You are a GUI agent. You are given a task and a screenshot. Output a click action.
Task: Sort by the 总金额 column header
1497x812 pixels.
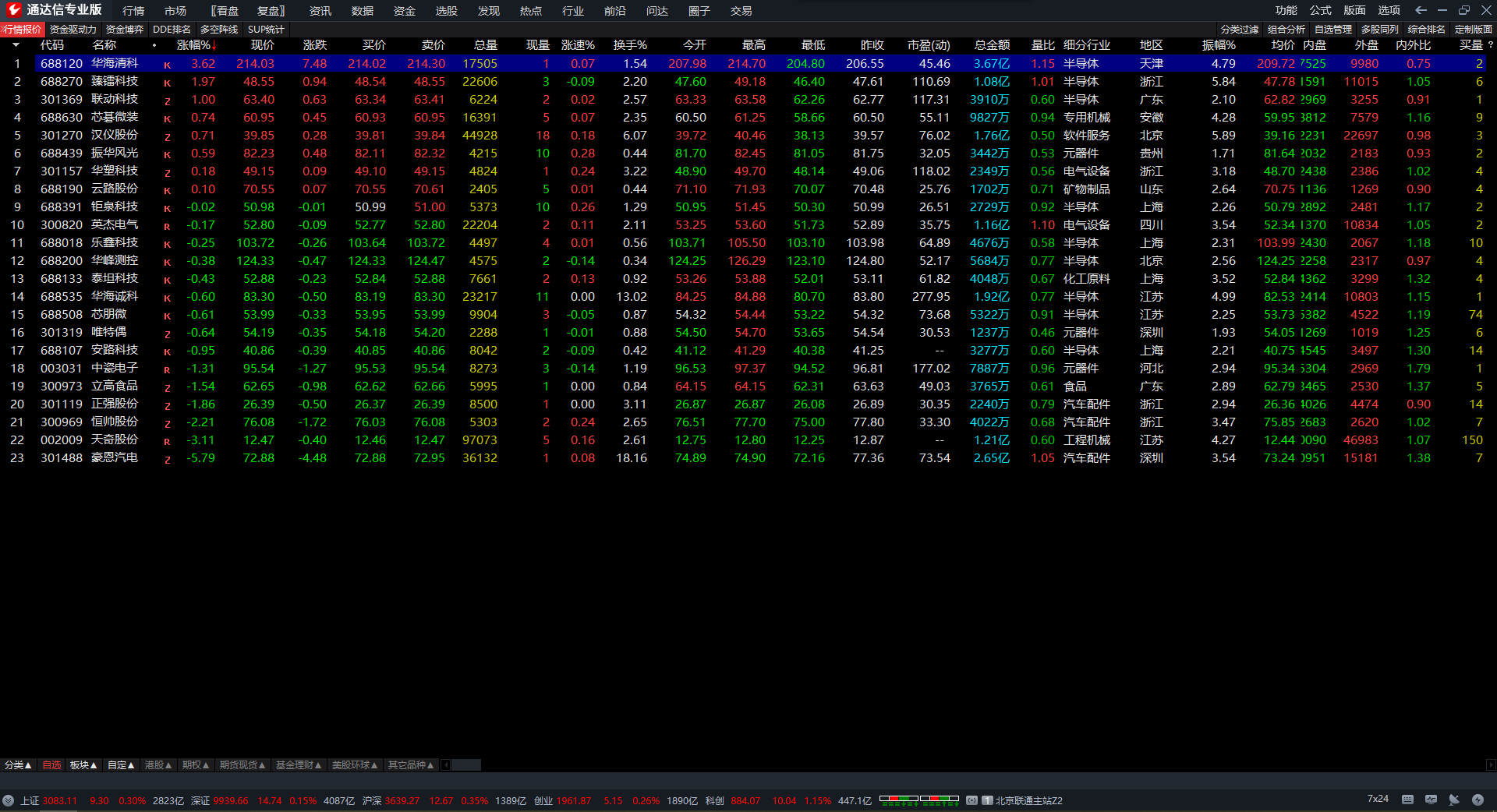992,45
